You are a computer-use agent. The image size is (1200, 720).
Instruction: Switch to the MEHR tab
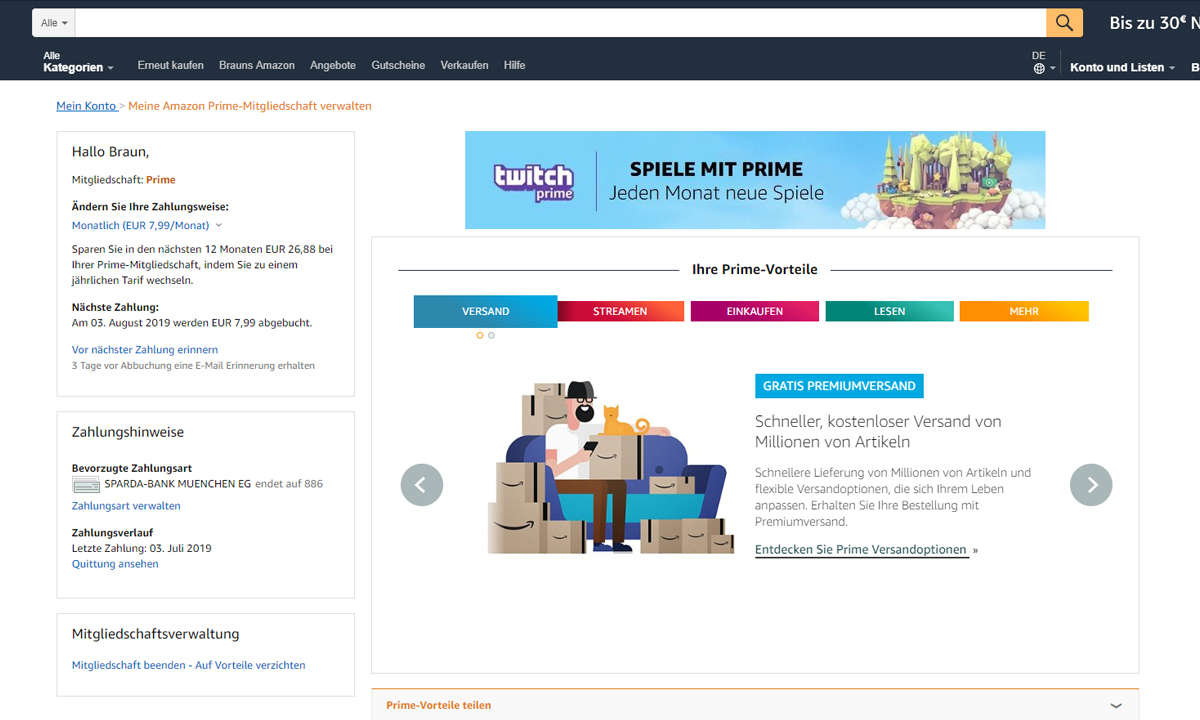point(1024,311)
